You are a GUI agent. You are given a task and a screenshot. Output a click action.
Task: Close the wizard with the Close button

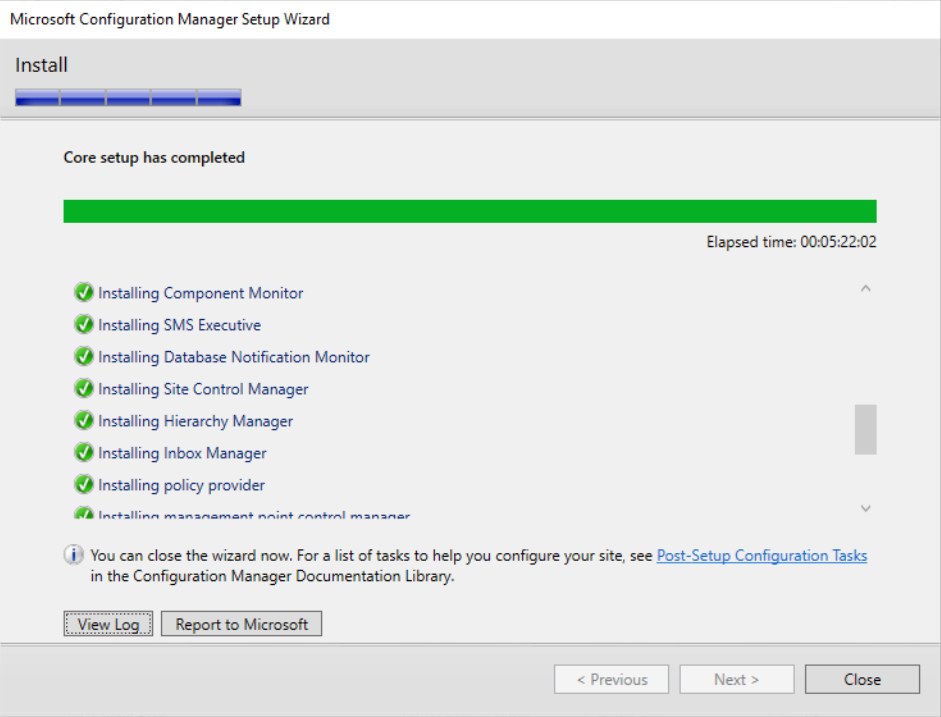click(x=861, y=680)
